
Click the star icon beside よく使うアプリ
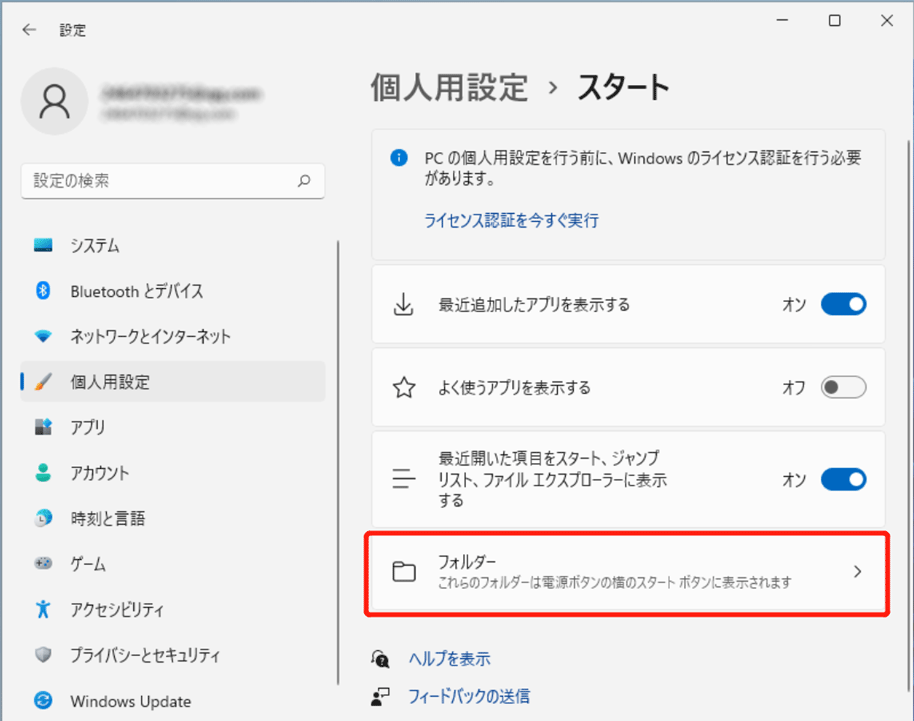404,387
